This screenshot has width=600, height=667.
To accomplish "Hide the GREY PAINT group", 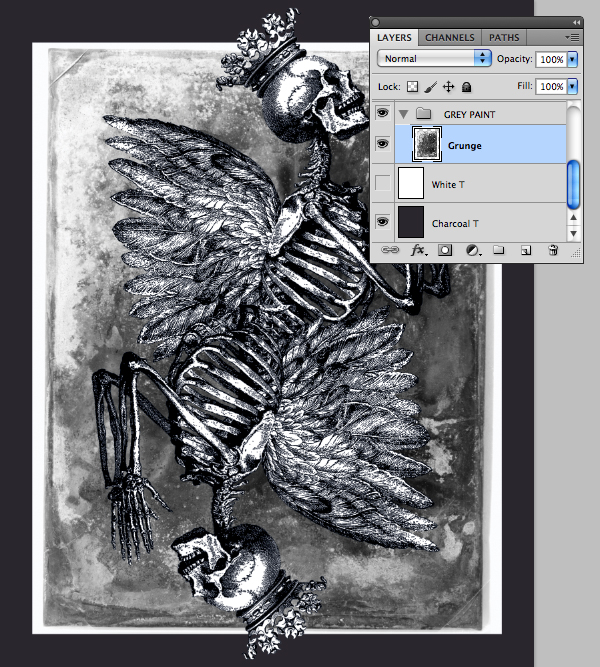I will [x=383, y=113].
